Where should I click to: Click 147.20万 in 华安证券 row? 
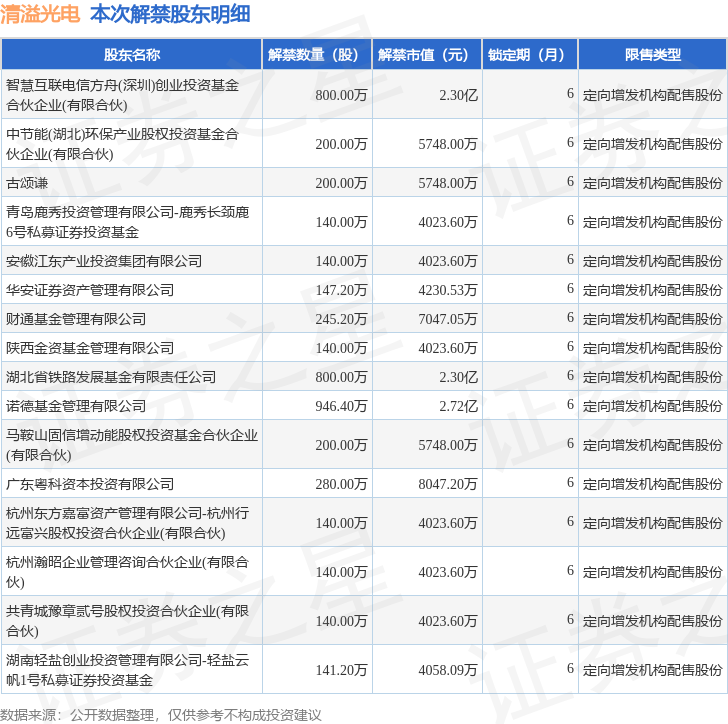341,290
